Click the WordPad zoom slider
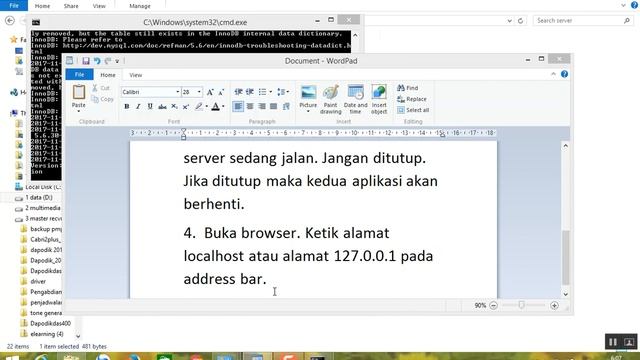This screenshot has width=640, height=360. 522,305
